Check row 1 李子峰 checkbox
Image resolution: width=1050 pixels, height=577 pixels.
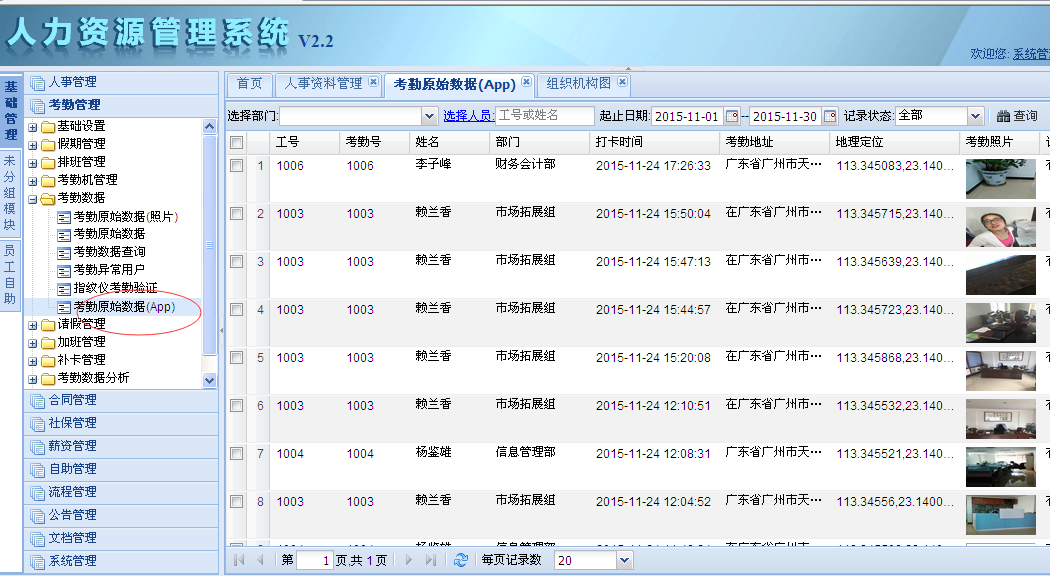point(236,165)
